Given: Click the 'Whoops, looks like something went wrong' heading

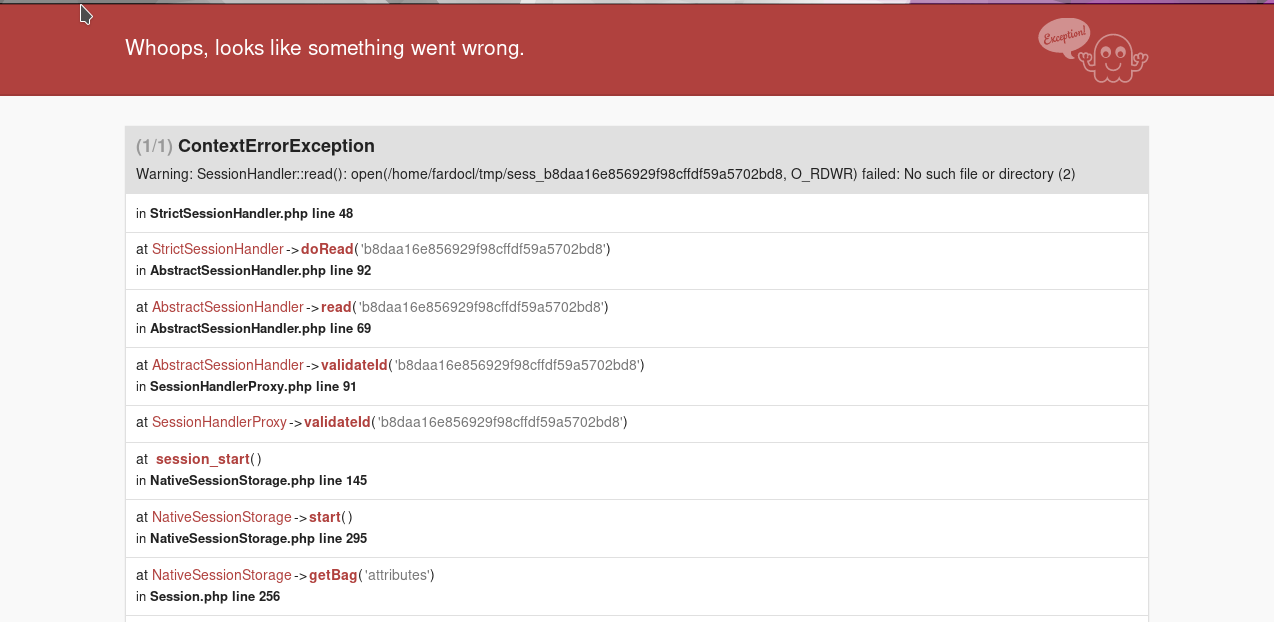Looking at the screenshot, I should [324, 48].
